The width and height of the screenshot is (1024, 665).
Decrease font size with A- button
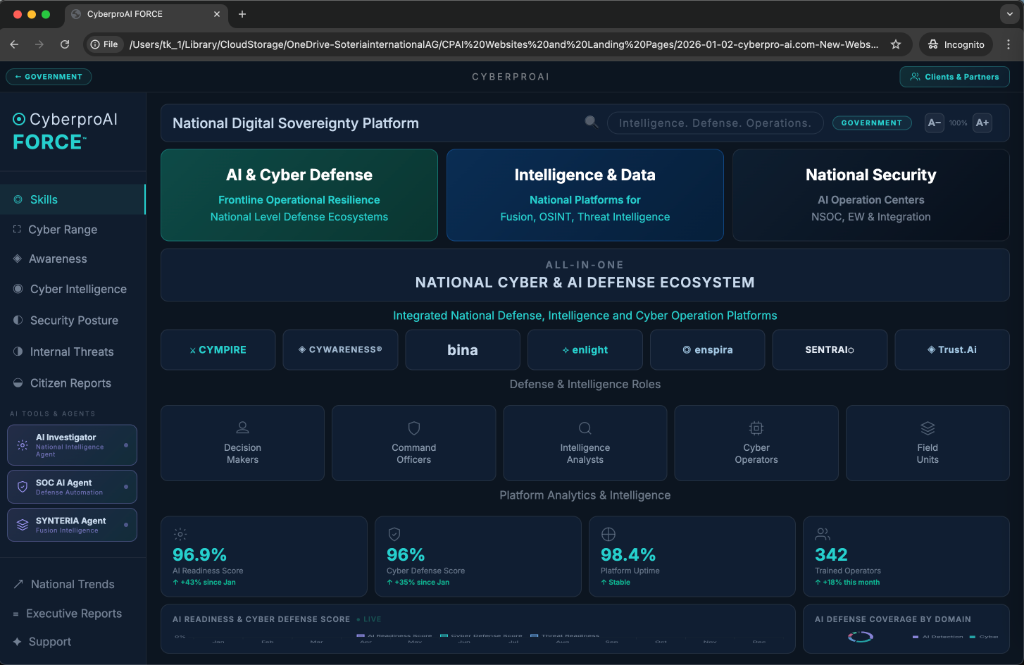935,122
